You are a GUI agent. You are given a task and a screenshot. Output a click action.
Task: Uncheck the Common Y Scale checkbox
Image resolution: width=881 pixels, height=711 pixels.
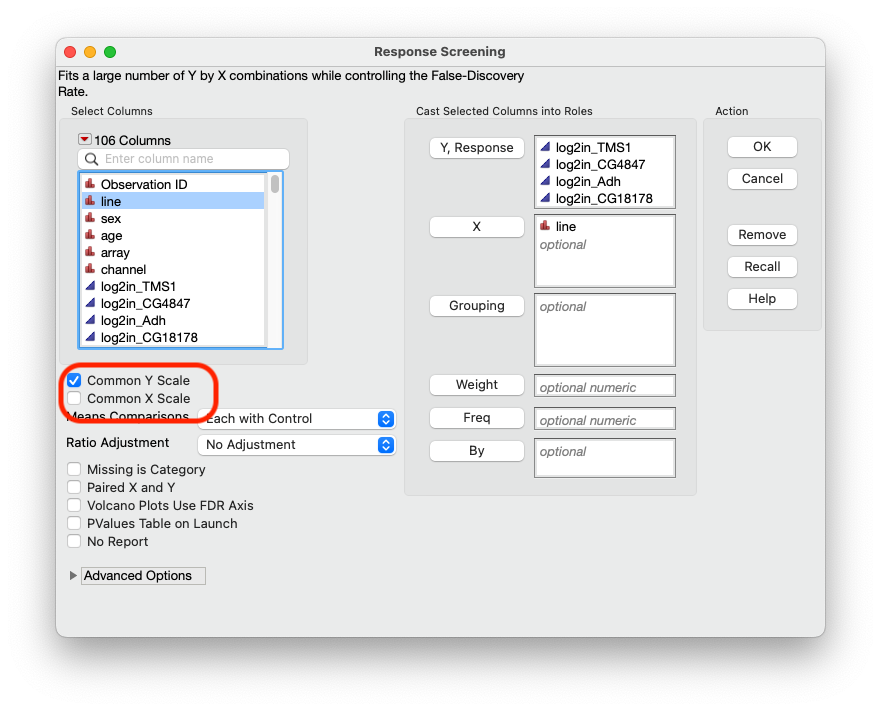click(73, 380)
